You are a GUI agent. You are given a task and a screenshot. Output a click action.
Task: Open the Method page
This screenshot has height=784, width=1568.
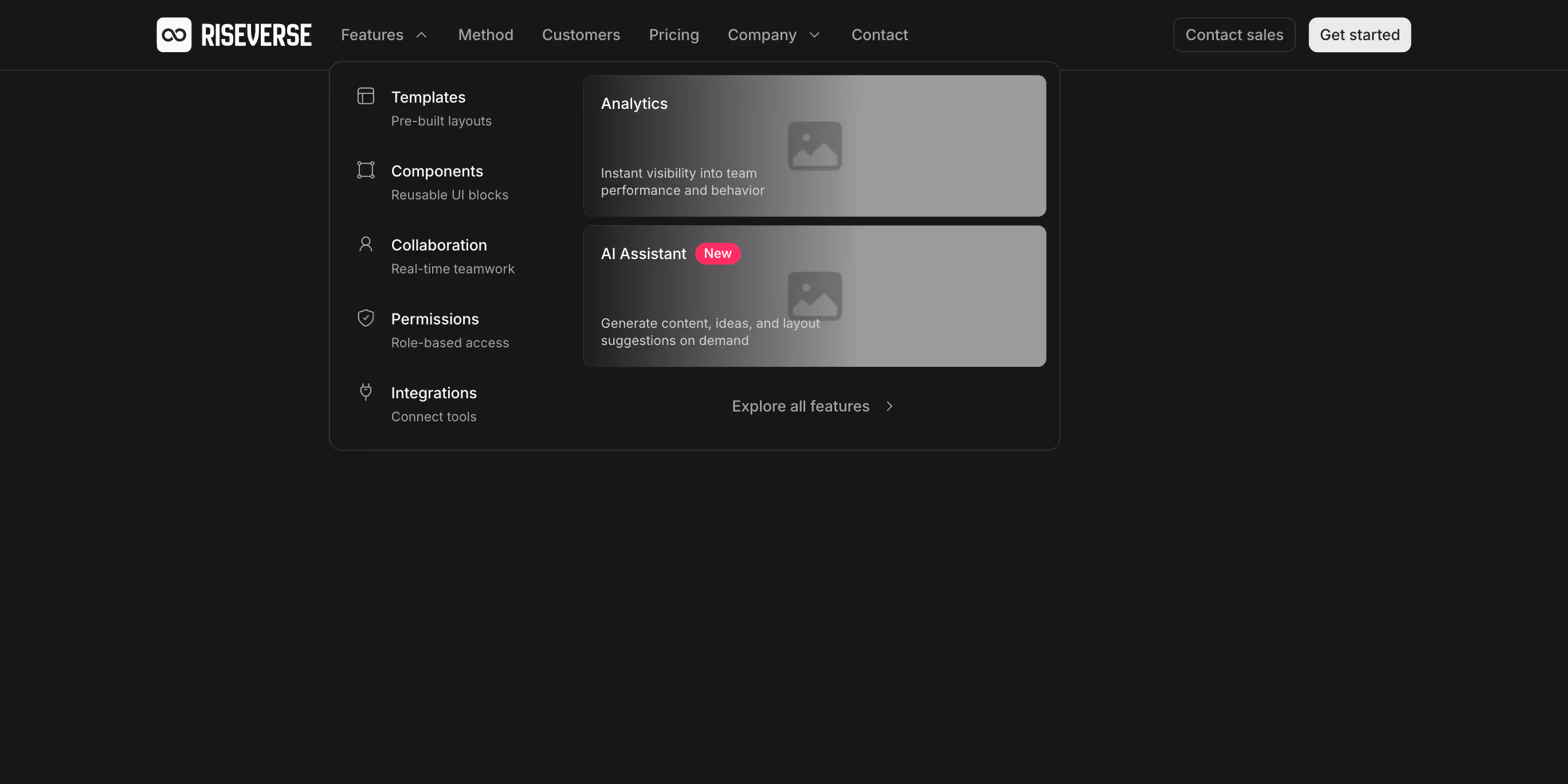coord(485,35)
